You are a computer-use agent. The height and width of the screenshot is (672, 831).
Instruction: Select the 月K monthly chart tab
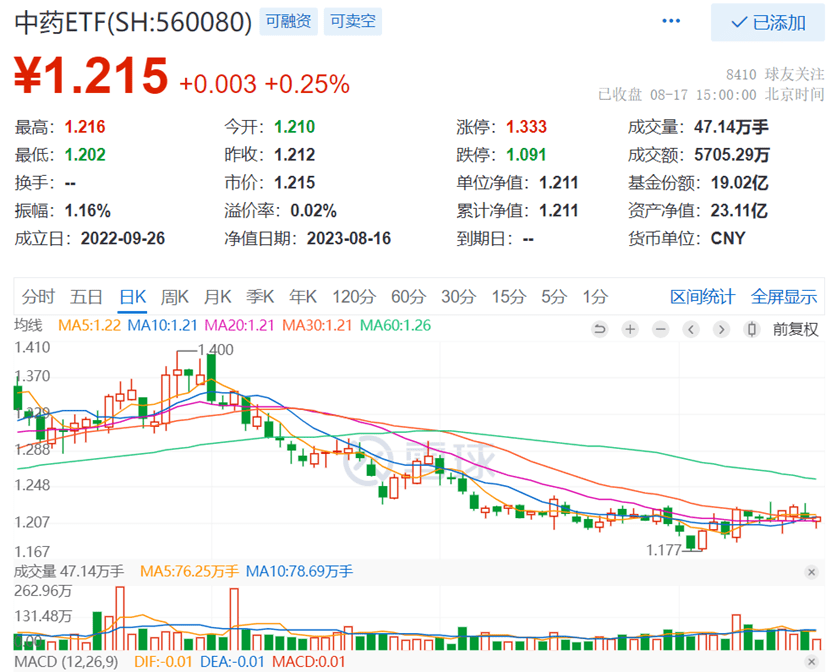217,296
